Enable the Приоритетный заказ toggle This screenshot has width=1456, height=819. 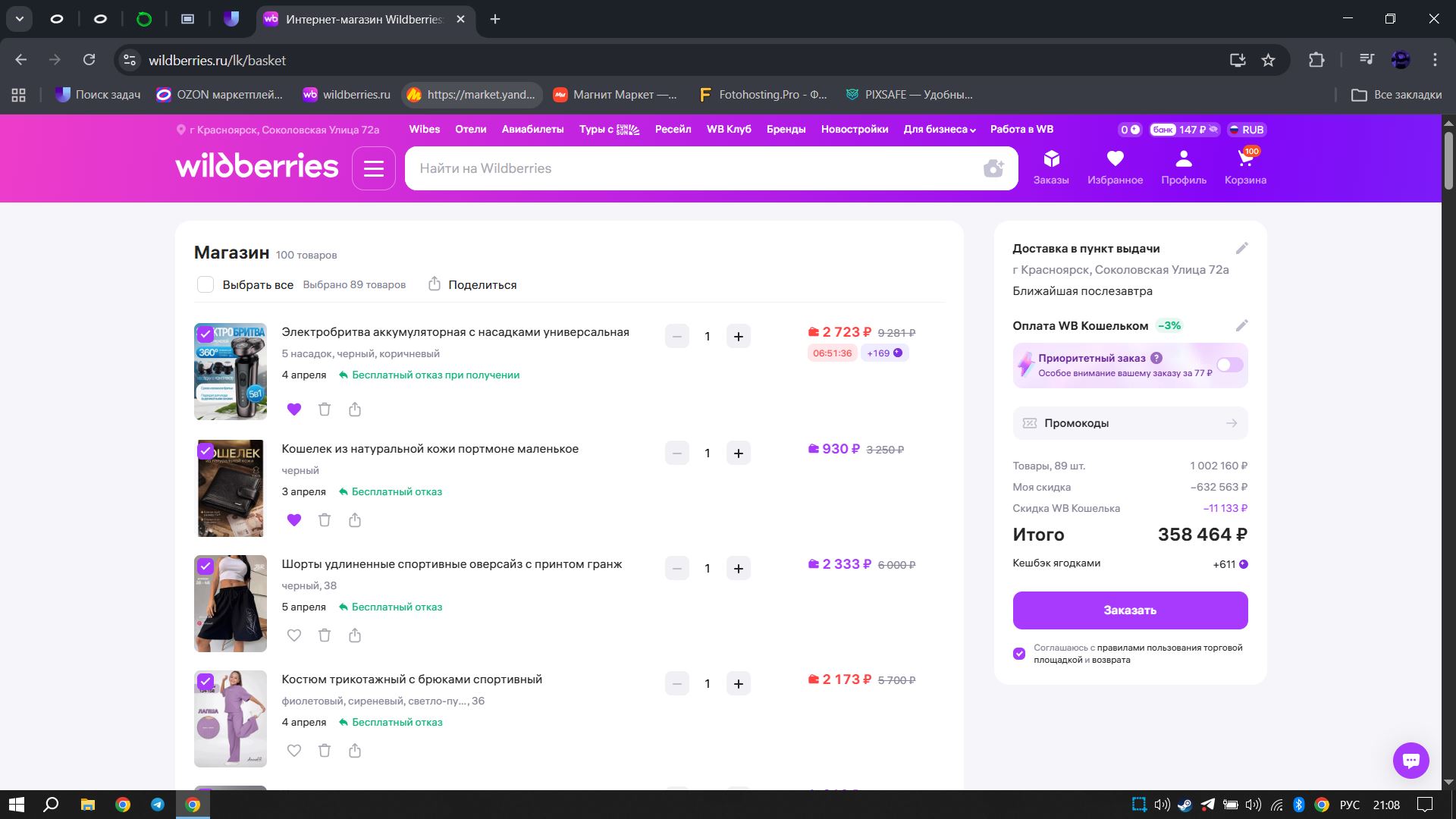pos(1229,366)
